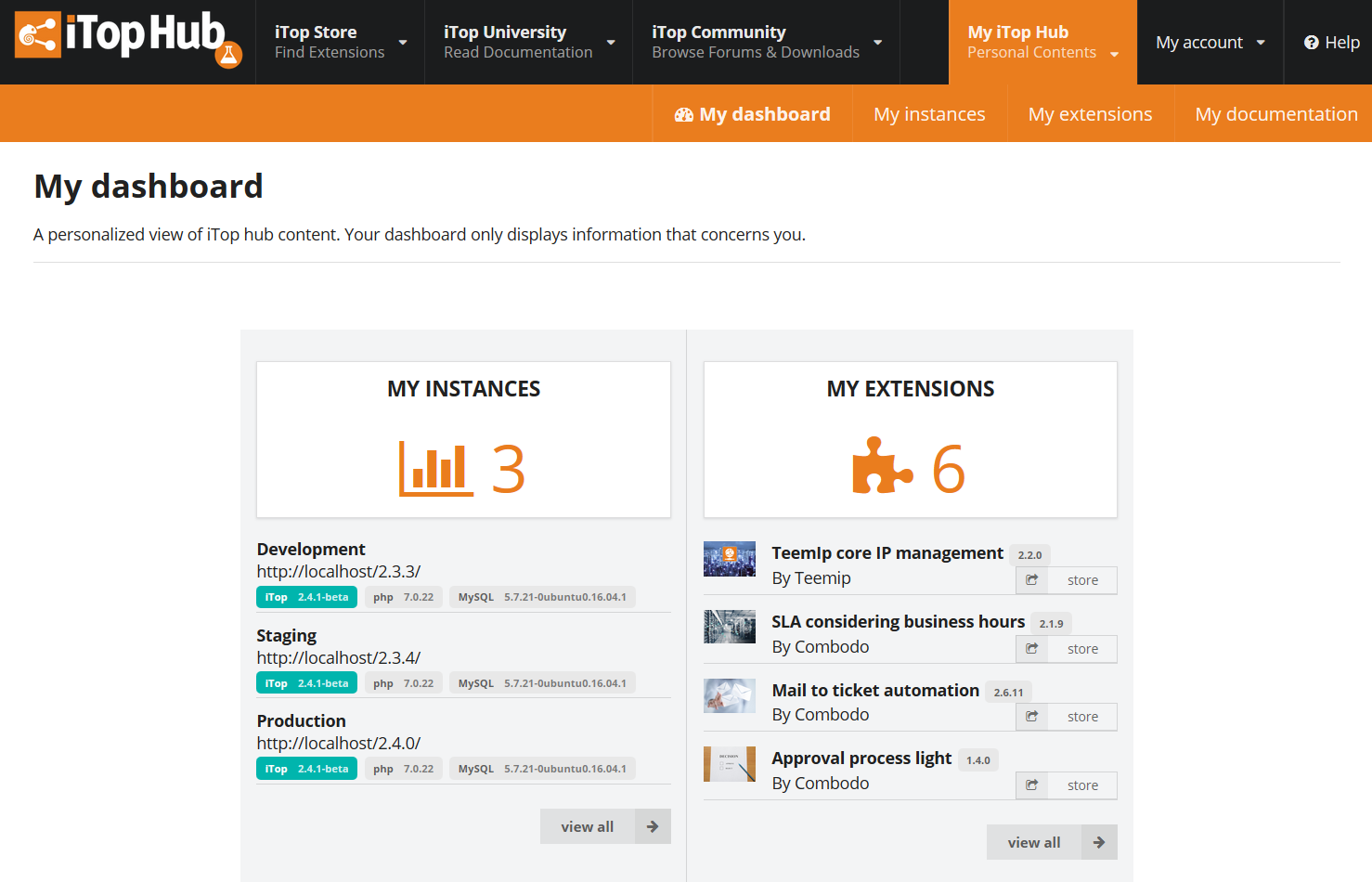Click the TeemIp core IP management thumbnail

point(730,560)
